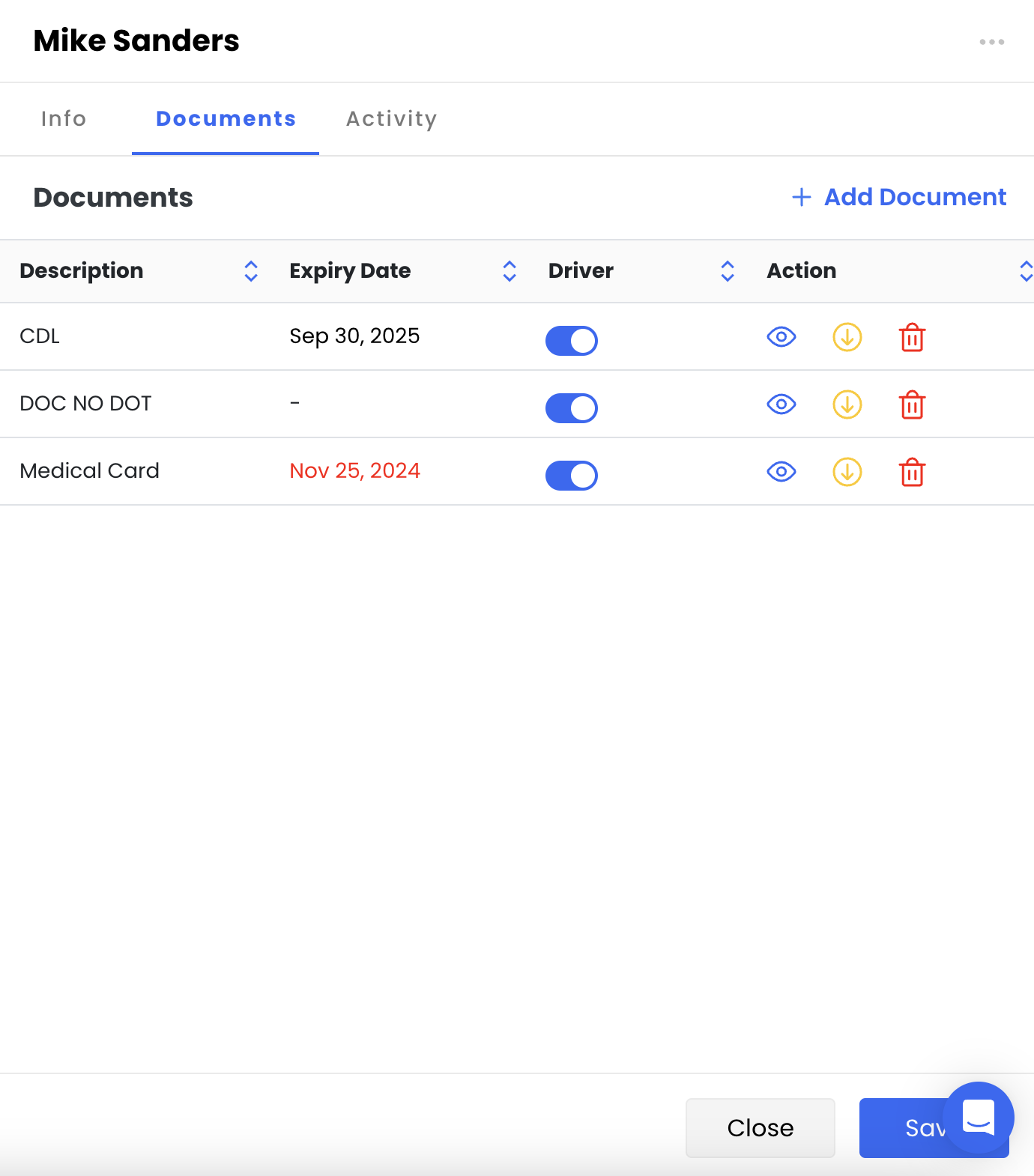The width and height of the screenshot is (1034, 1176).
Task: Sort the Driver column
Action: tap(727, 271)
